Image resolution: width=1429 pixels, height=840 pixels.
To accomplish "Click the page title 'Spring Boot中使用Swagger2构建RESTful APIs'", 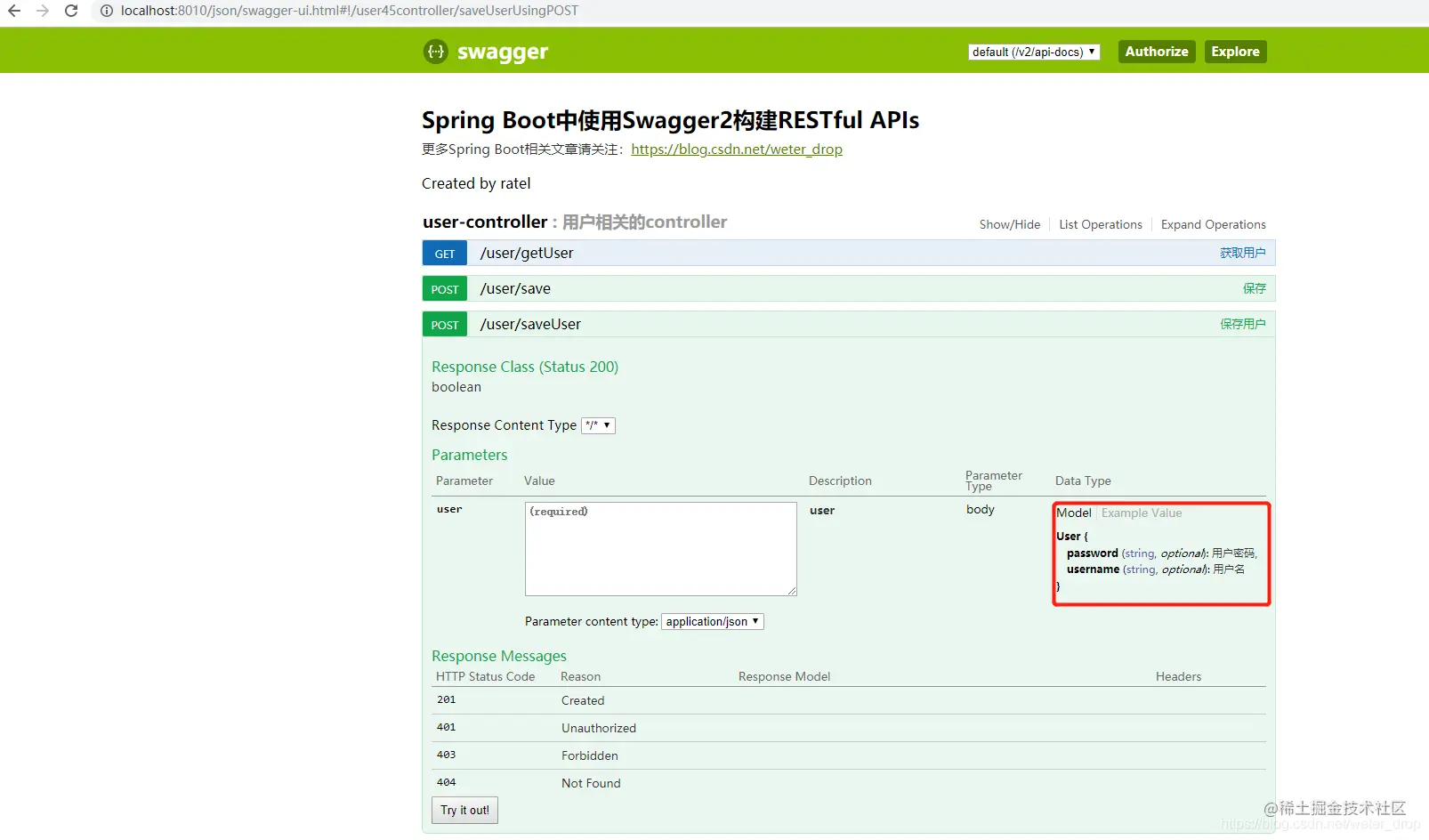I will pyautogui.click(x=670, y=120).
